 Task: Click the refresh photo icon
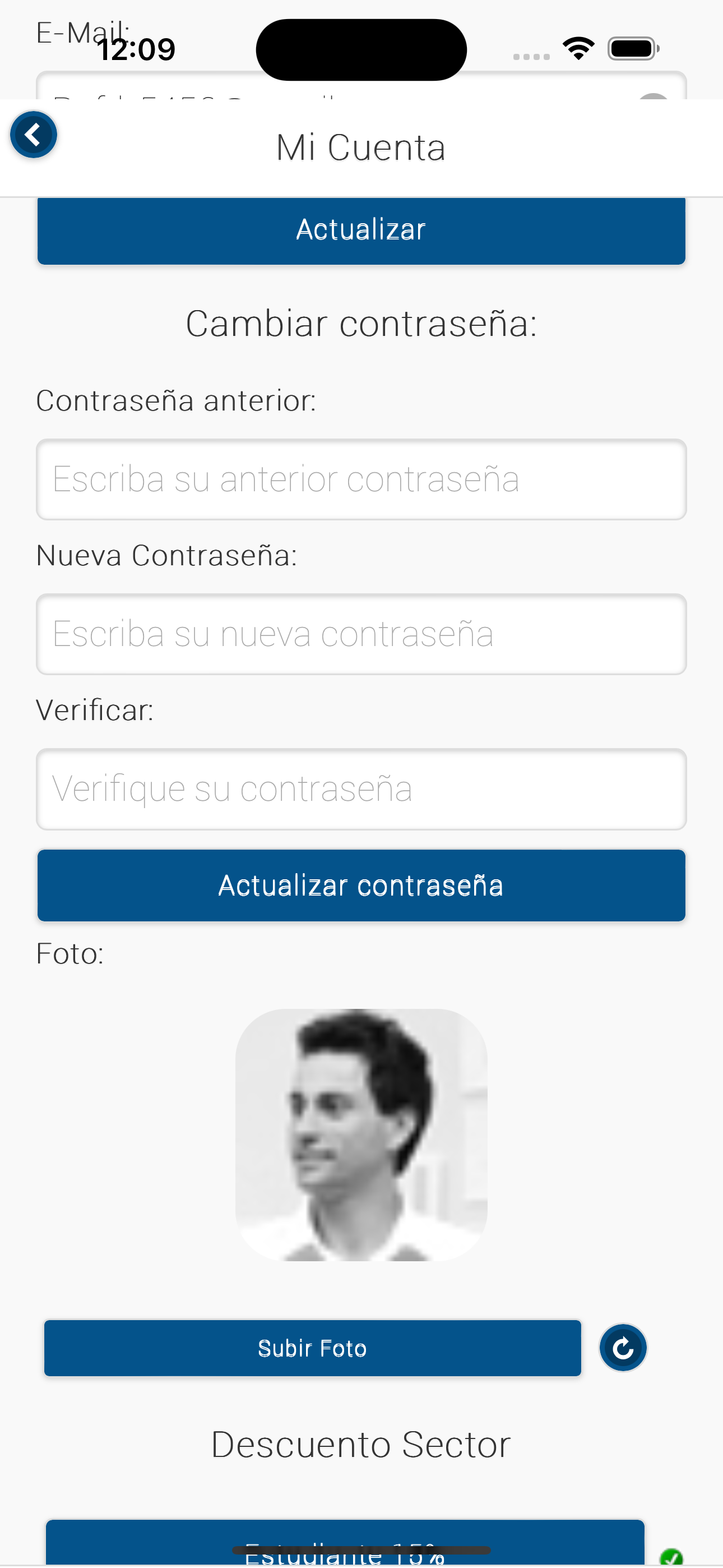pyautogui.click(x=623, y=1348)
